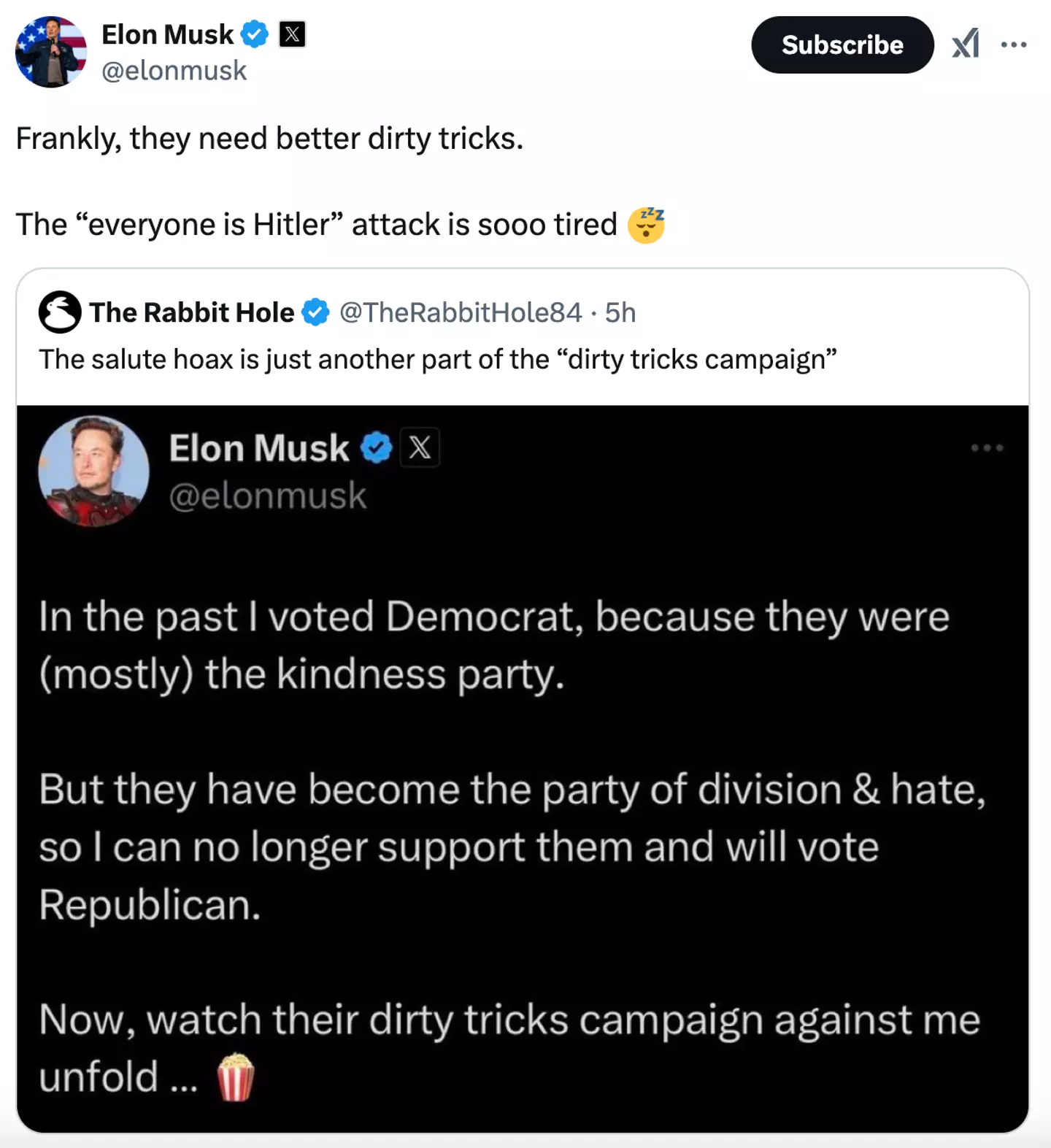
Task: Open the quoted post text about the salute hoax
Action: [x=438, y=359]
